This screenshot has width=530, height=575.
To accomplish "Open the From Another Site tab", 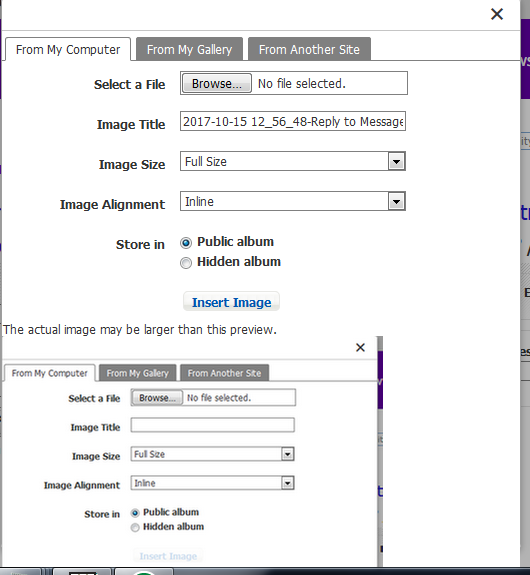I will point(309,49).
